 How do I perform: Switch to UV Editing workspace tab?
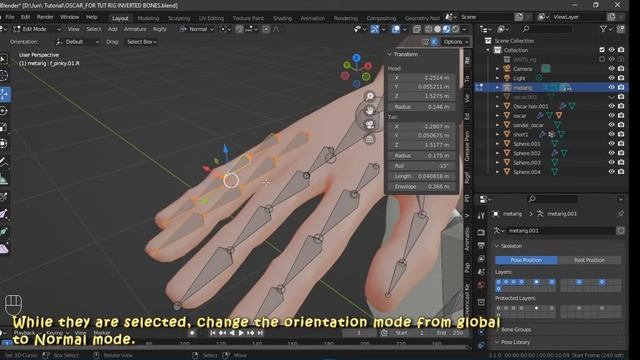211,18
